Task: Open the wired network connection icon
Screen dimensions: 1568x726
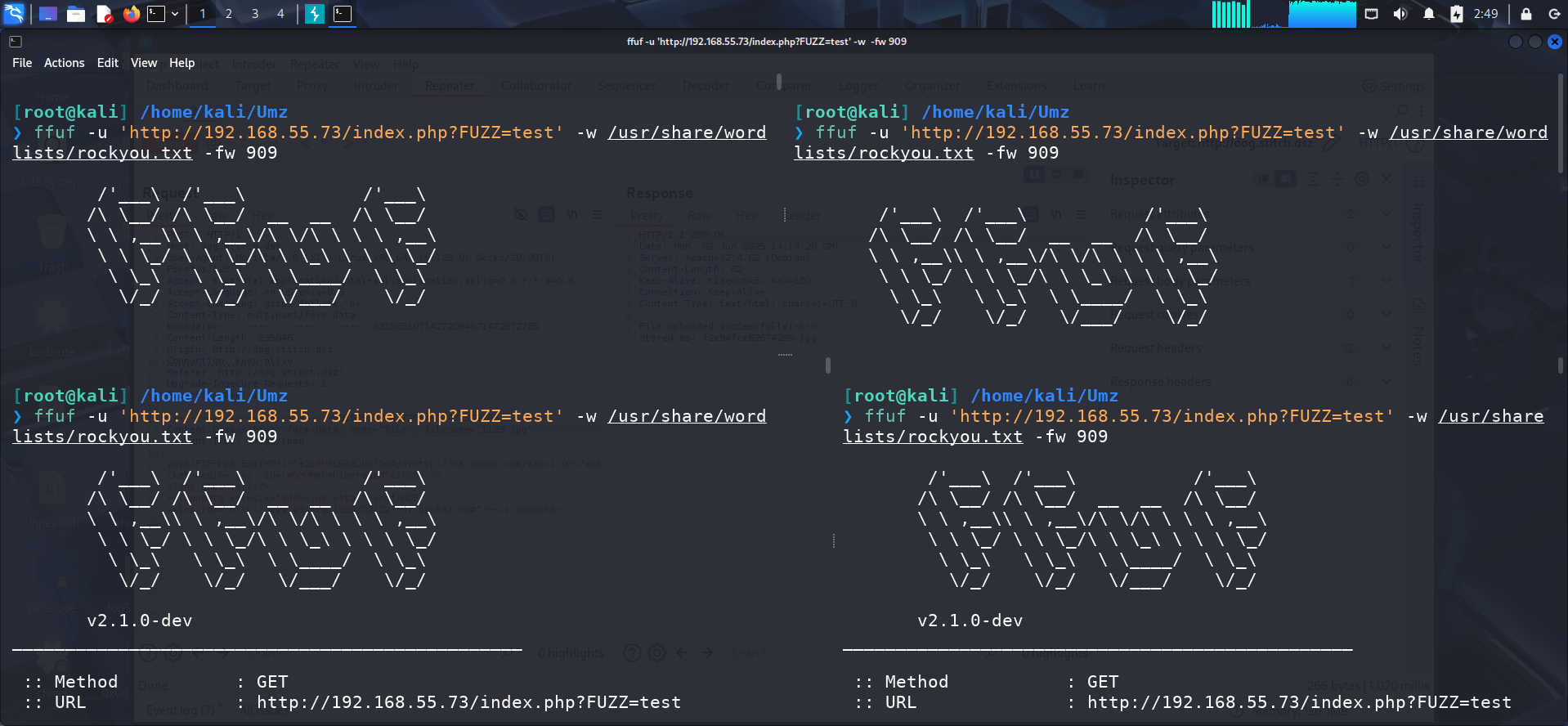Action: click(1372, 14)
